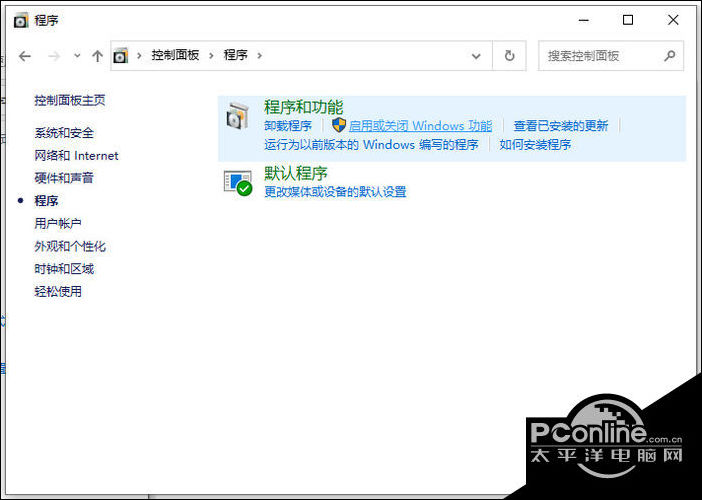The height and width of the screenshot is (500, 702).
Task: Click the shield icon beside 启用或关闭 Windows 功能
Action: coord(339,125)
